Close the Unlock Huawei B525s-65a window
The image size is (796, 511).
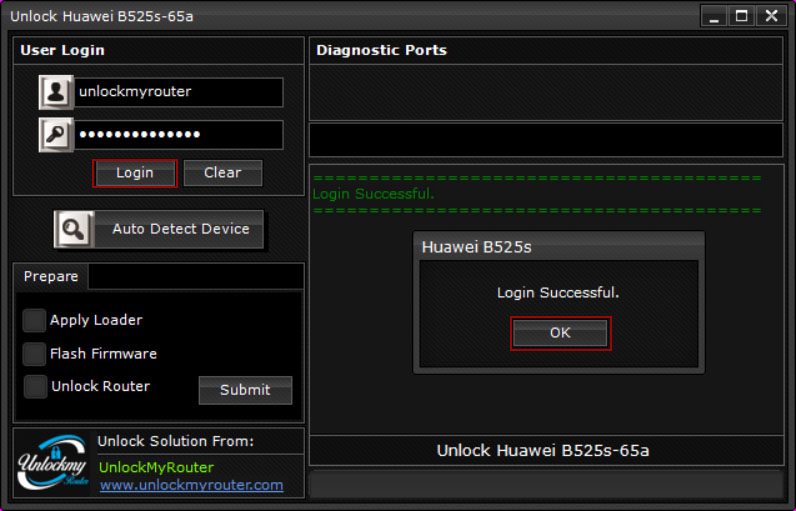click(770, 16)
